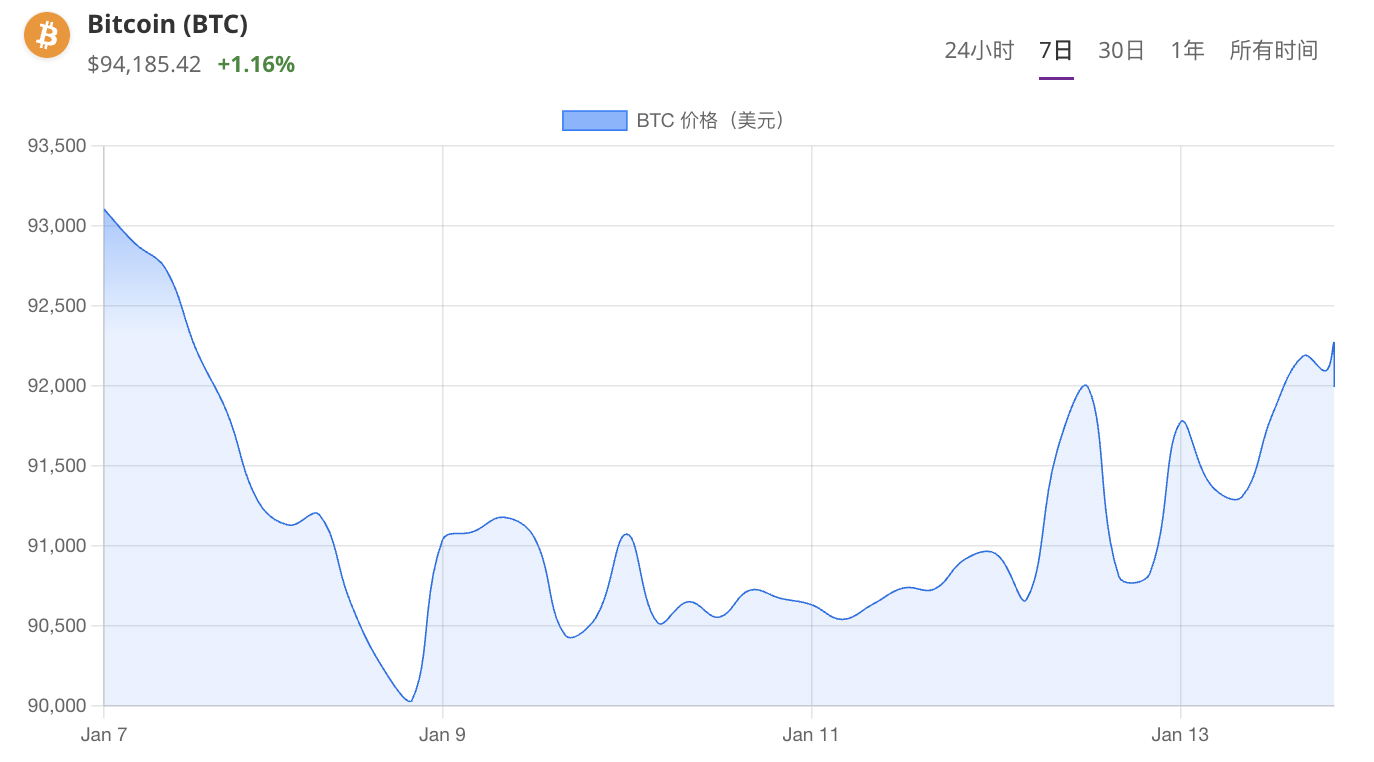
Task: Click the Jan 9 x-axis label
Action: (x=442, y=735)
